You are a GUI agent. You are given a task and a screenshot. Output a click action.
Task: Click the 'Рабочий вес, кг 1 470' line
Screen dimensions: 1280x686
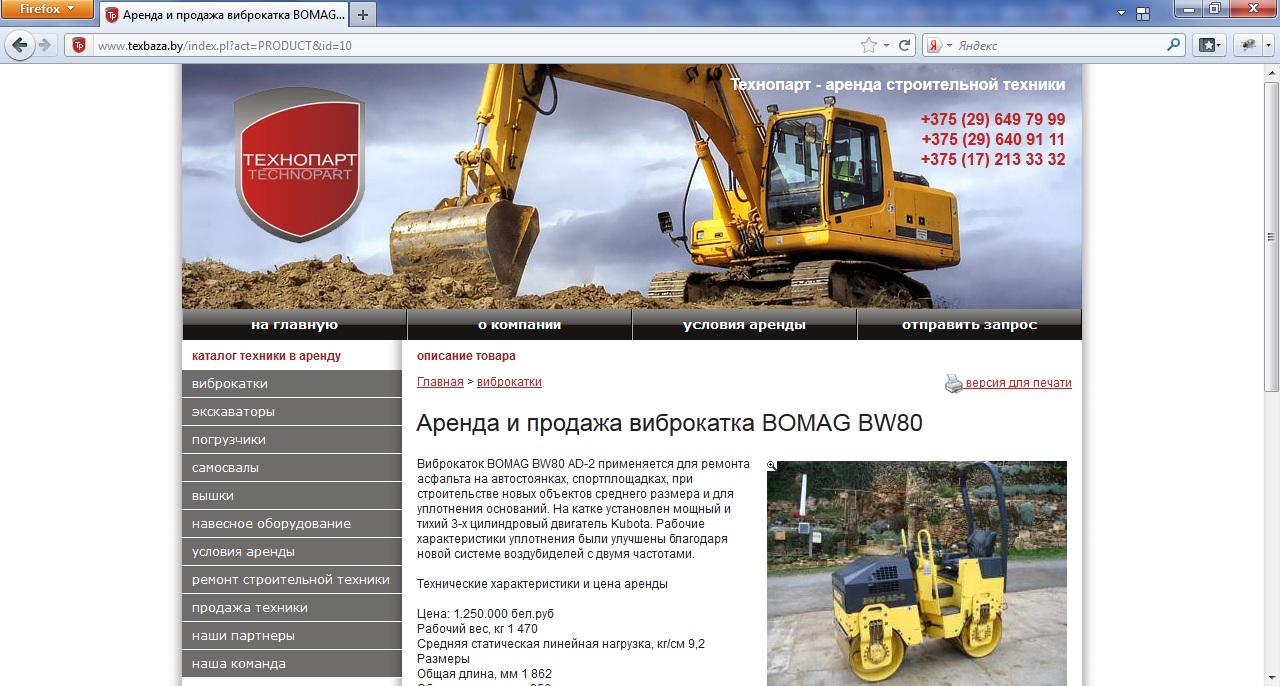coord(477,628)
